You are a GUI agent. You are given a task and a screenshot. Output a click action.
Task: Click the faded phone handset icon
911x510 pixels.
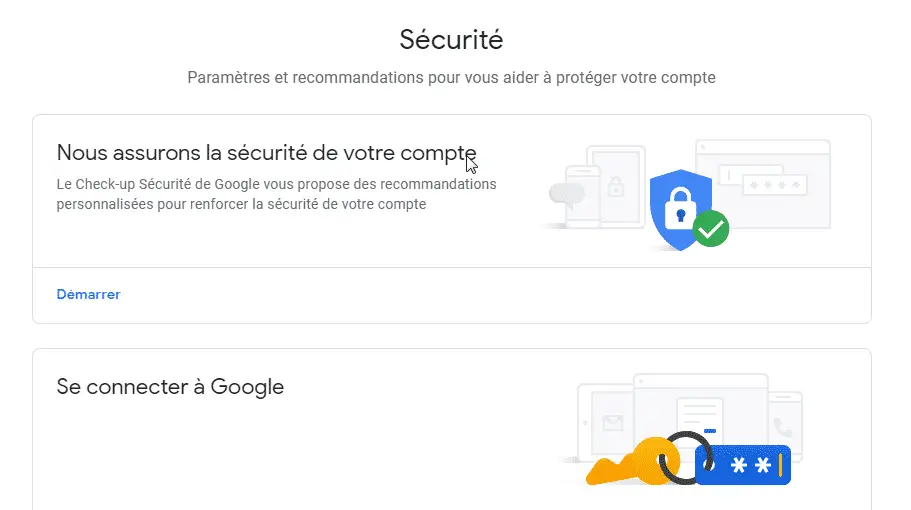coord(783,428)
